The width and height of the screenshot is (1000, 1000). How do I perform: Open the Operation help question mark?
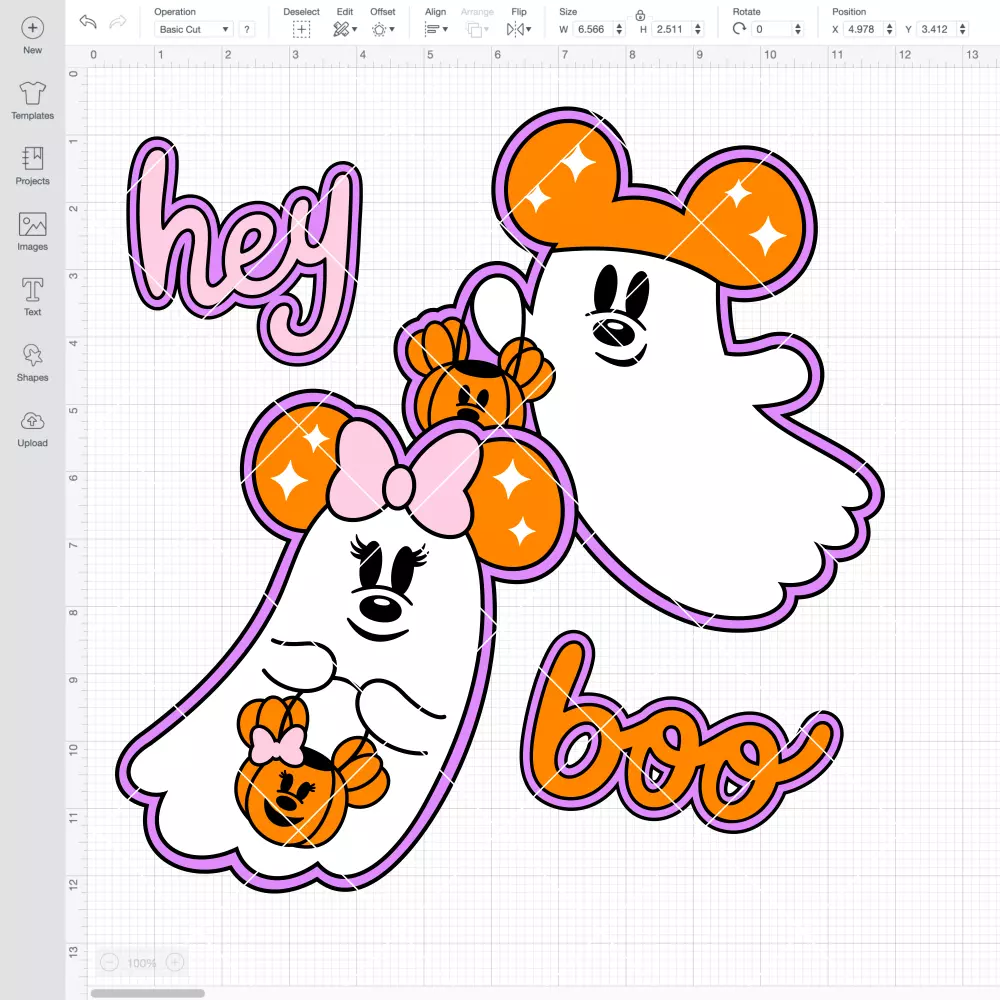(247, 29)
